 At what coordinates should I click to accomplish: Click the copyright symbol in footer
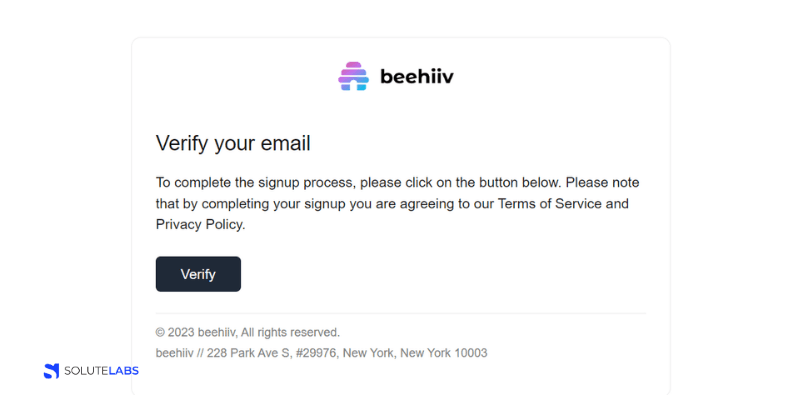coord(160,332)
